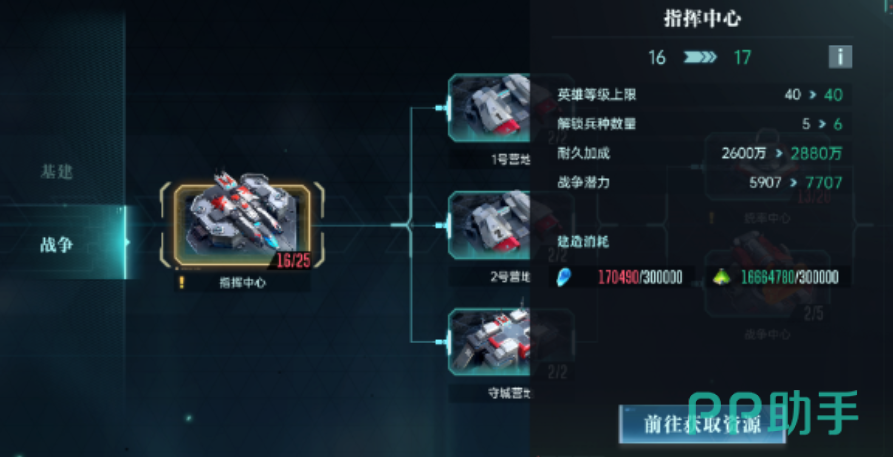This screenshot has width=893, height=457.
Task: Select the 战争潜力 stat row
Action: coord(701,182)
